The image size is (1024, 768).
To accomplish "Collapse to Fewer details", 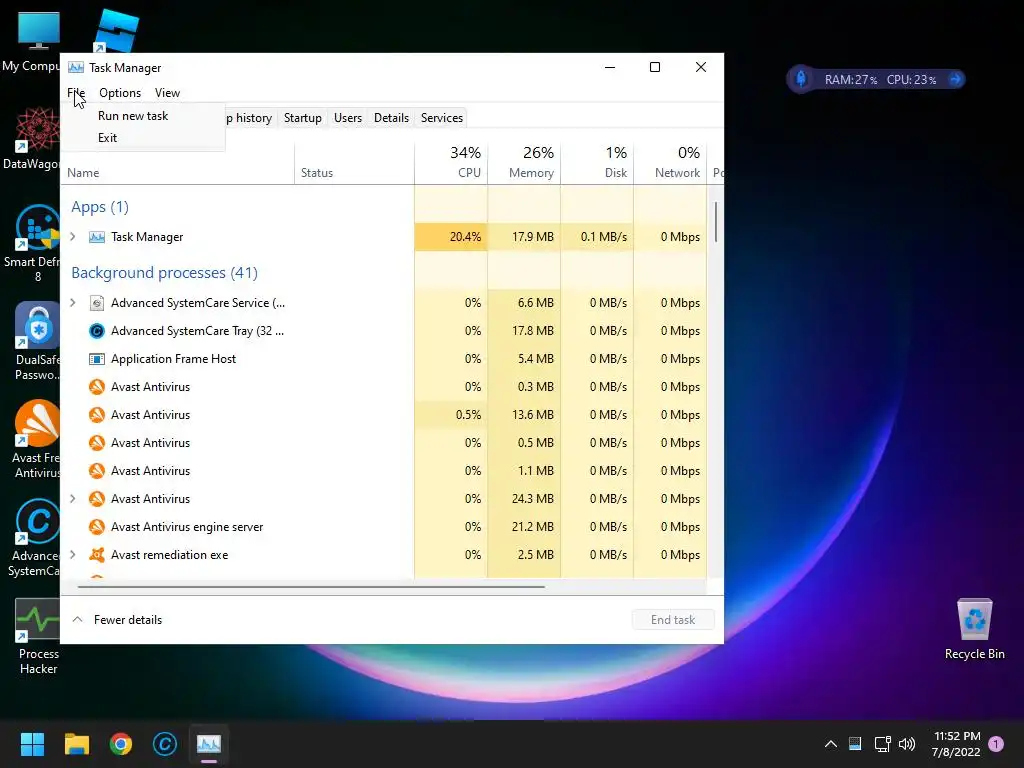I will (117, 620).
